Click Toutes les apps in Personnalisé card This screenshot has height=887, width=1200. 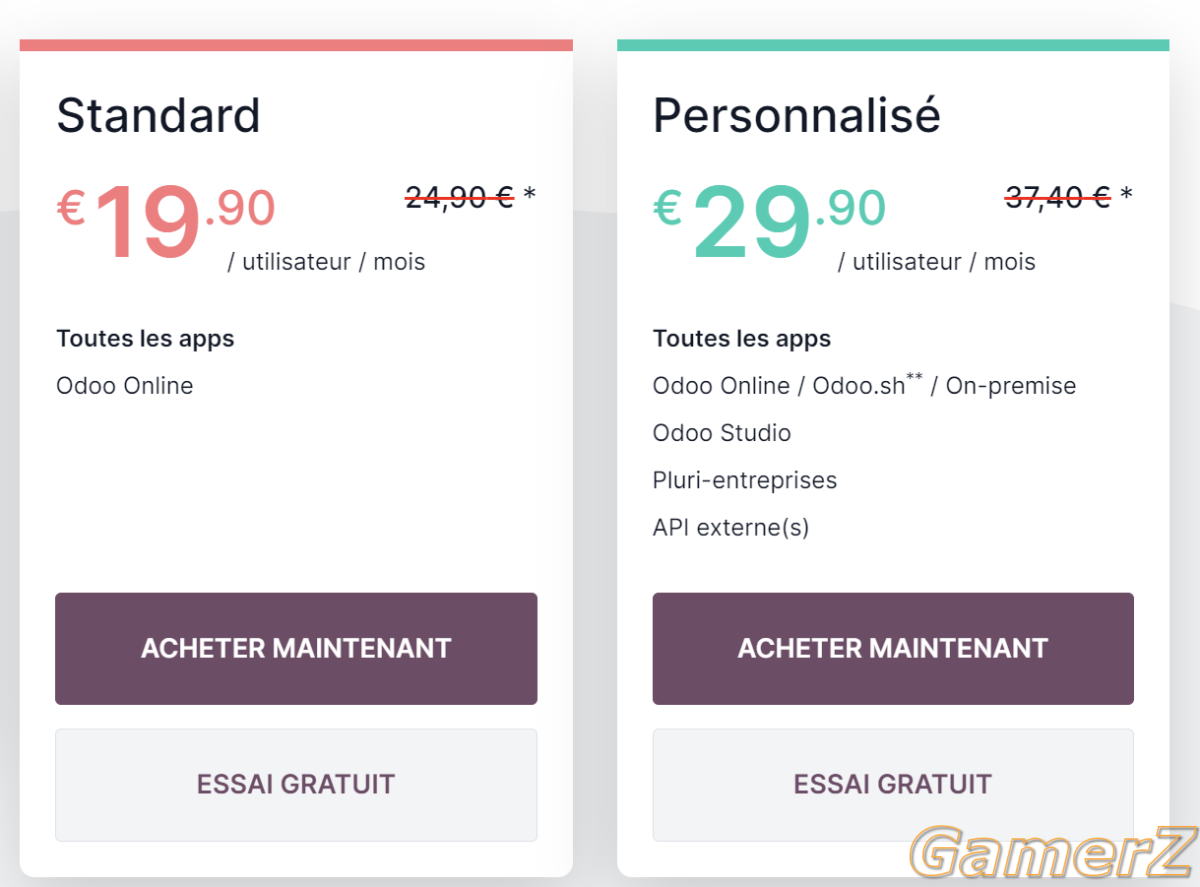pos(742,339)
